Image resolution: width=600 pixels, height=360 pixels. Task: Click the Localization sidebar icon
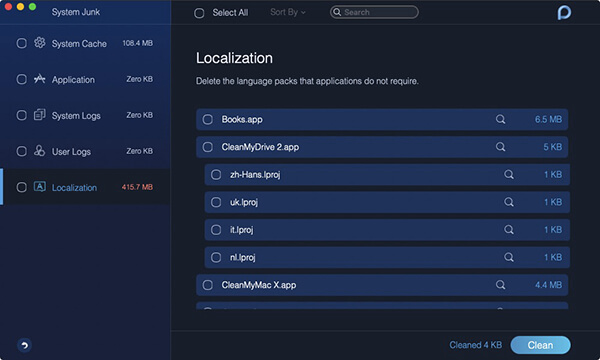[x=40, y=187]
